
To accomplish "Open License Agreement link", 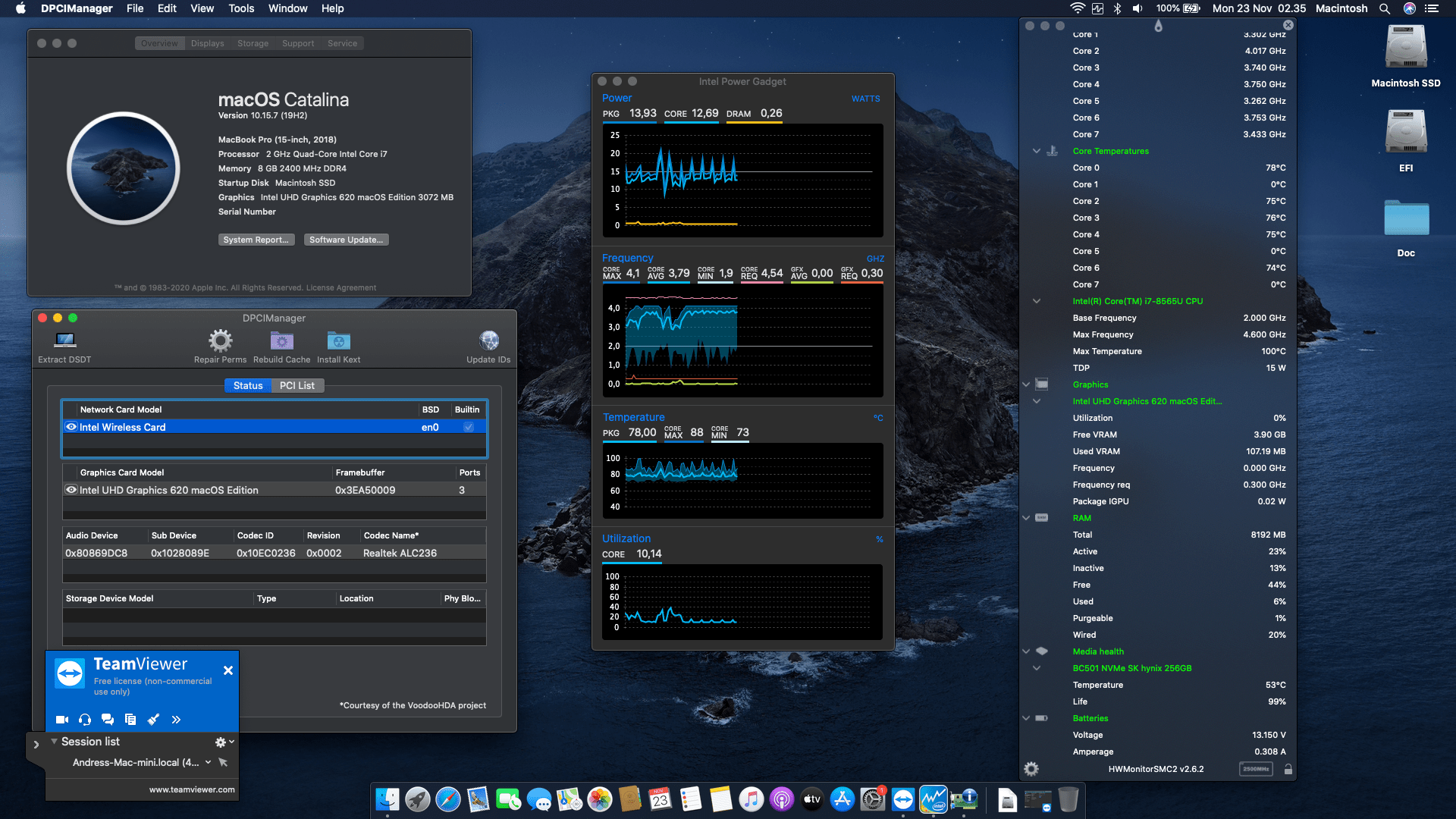I will coord(340,288).
